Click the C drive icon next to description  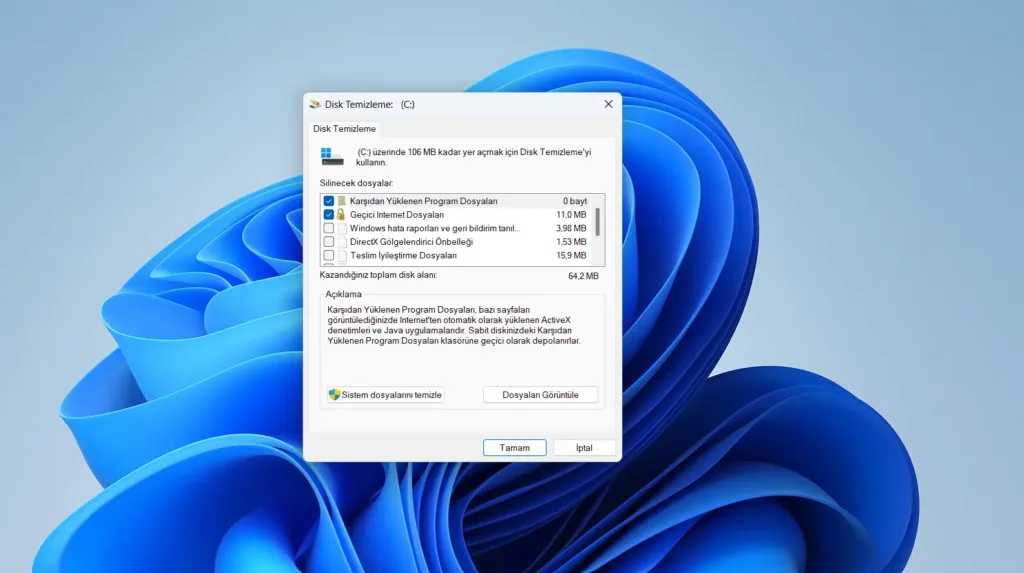[x=332, y=157]
